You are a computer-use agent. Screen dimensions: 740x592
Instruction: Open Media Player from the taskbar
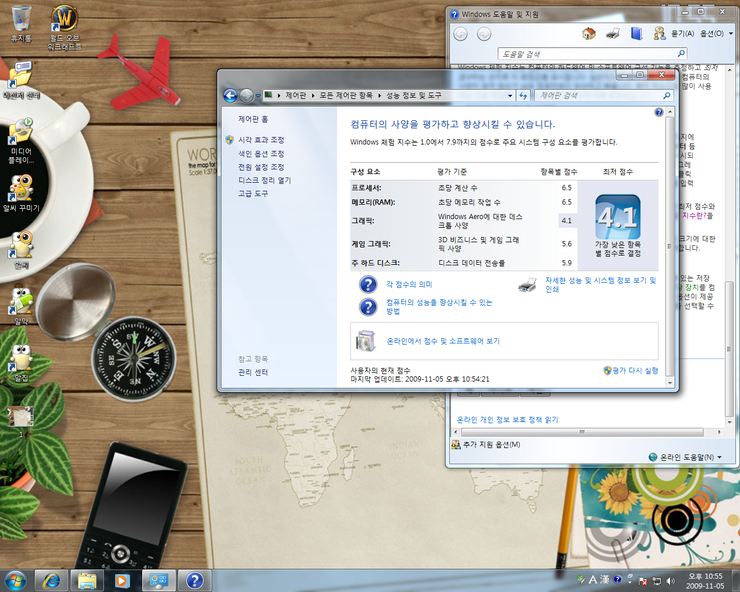tap(121, 581)
